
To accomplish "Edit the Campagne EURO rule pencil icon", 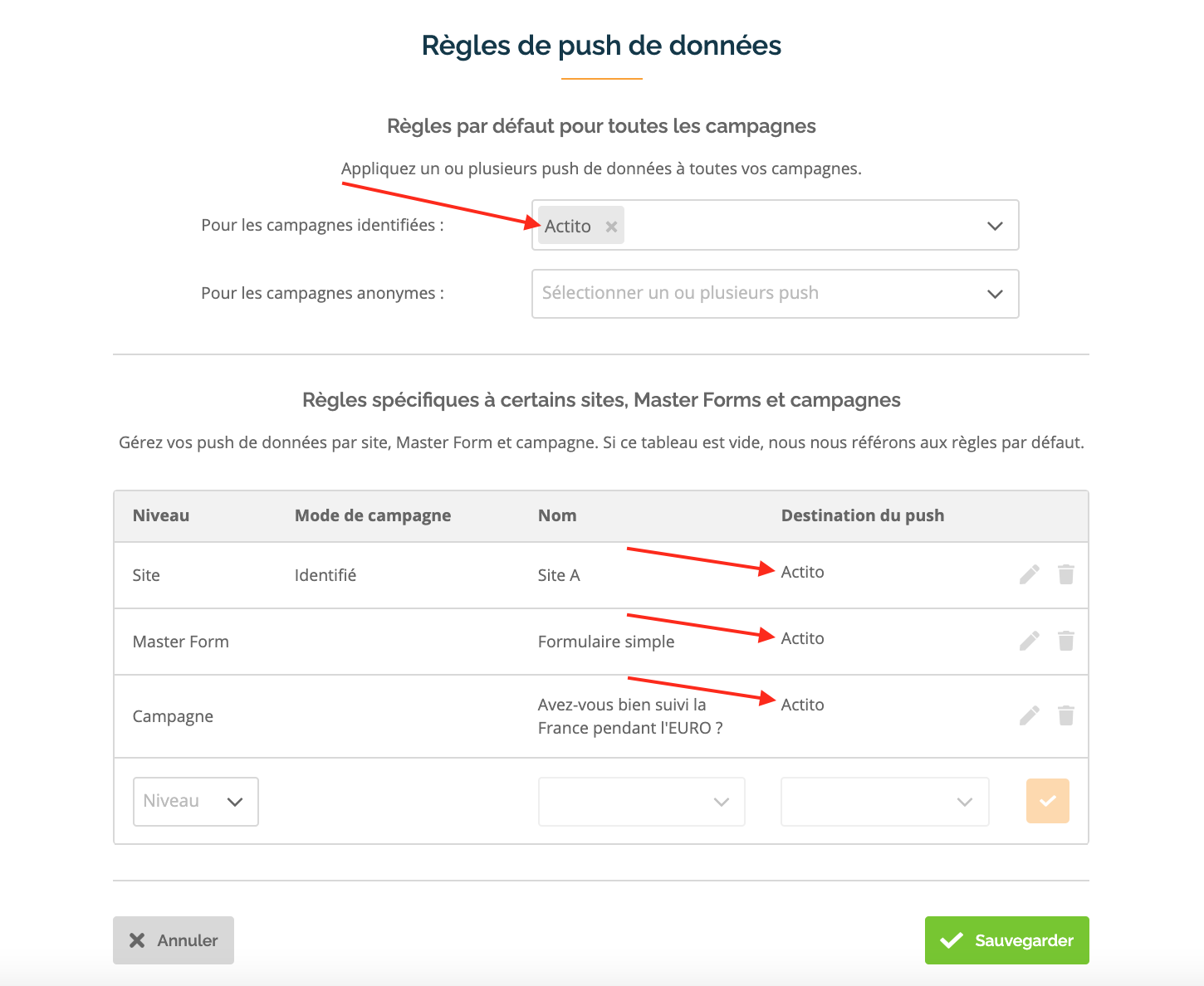I will click(x=1029, y=715).
